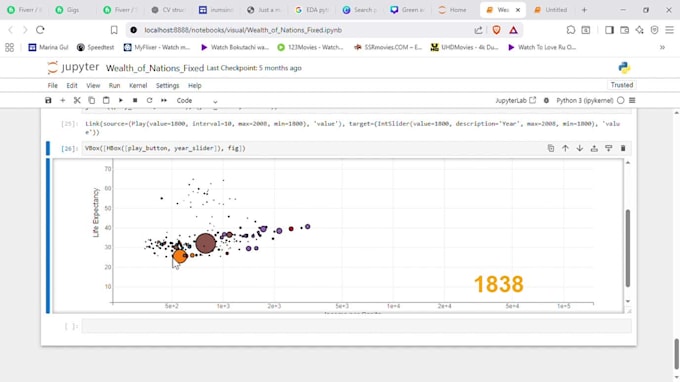Image resolution: width=680 pixels, height=382 pixels.
Task: Bookmark this page with the bookmark icon
Action: click(114, 30)
